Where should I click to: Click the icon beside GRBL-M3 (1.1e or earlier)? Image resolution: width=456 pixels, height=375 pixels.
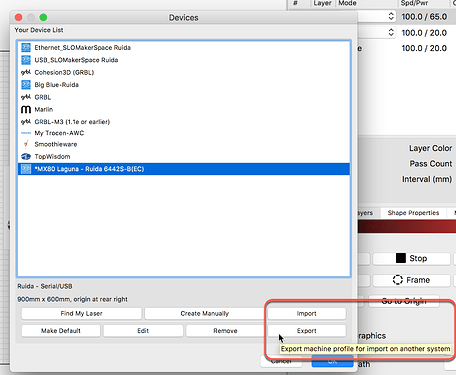(26, 122)
